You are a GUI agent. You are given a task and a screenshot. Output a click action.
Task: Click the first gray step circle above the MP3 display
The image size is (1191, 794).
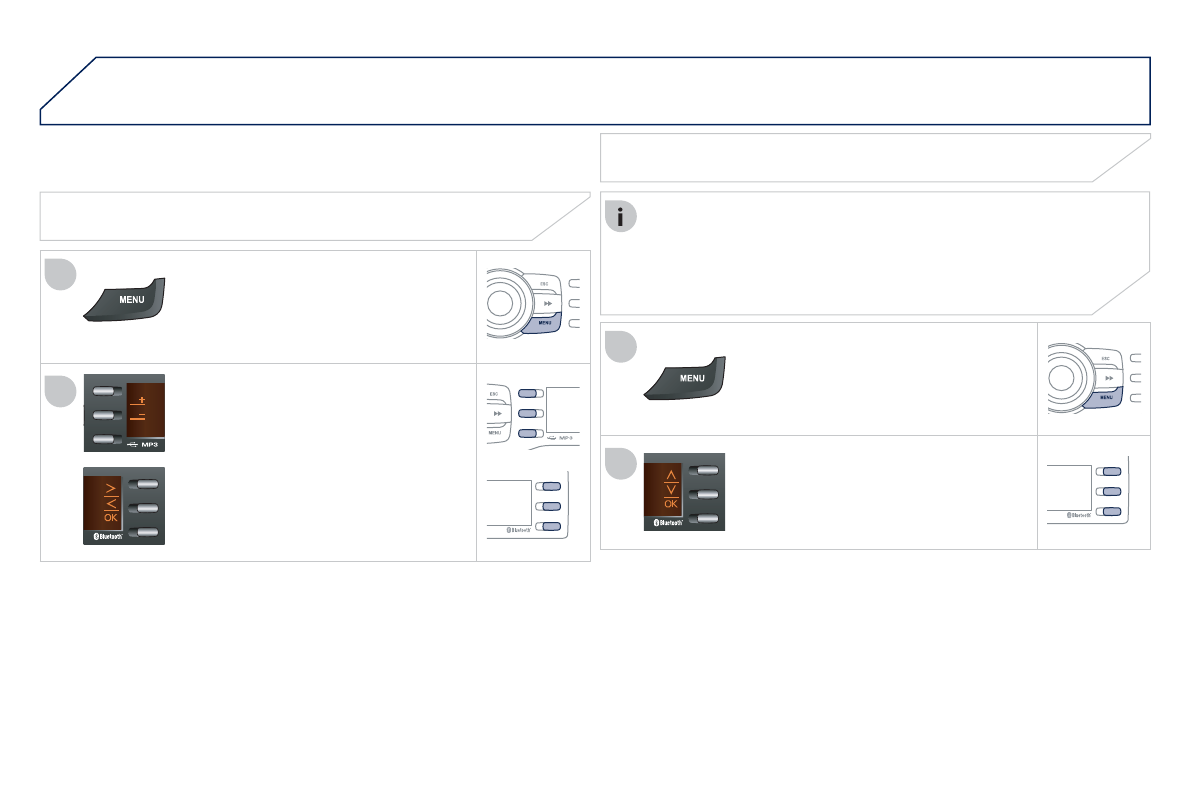tap(61, 274)
